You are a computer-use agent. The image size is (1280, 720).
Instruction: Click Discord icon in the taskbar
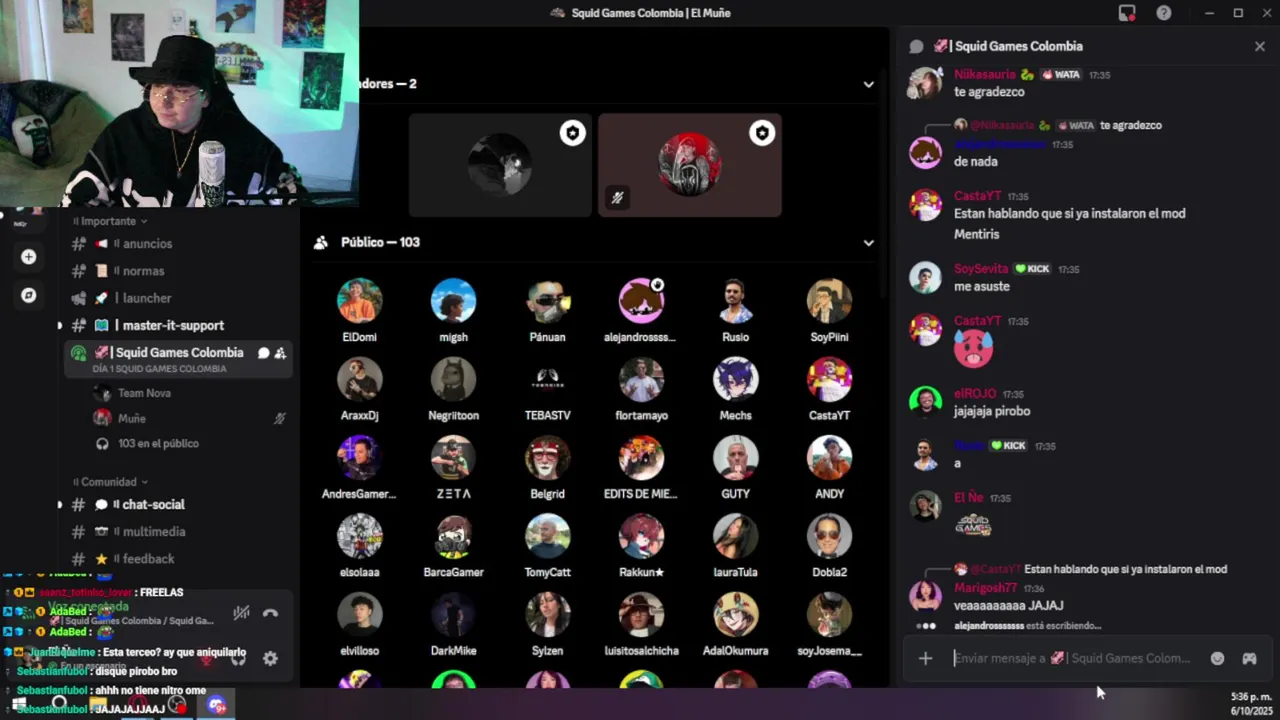pyautogui.click(x=216, y=704)
